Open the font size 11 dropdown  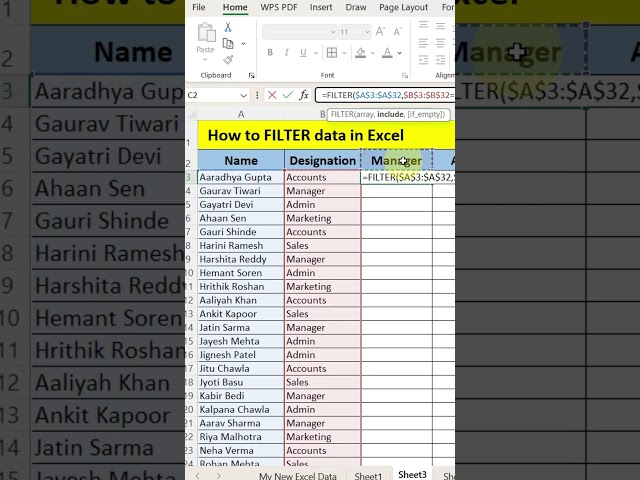point(367,32)
